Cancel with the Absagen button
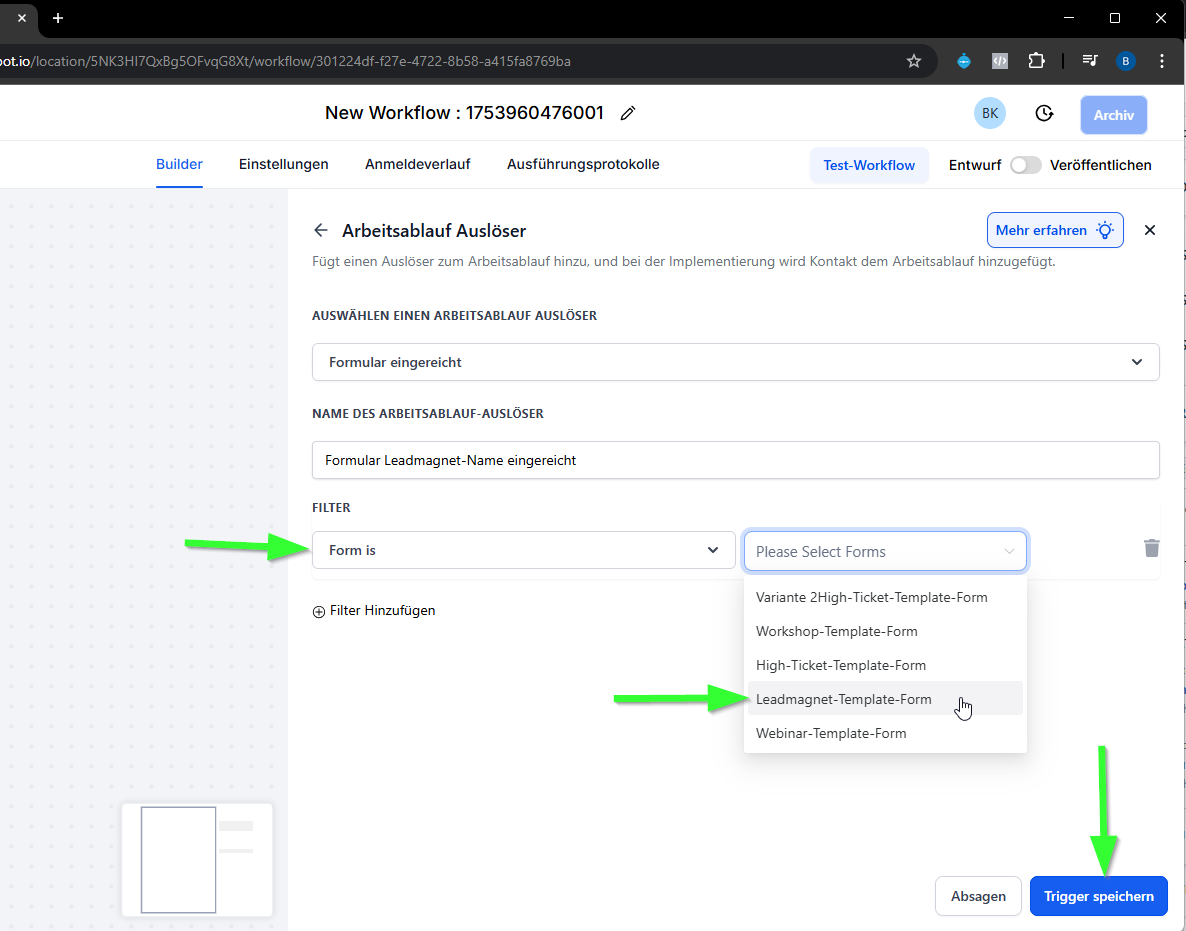The width and height of the screenshot is (1186, 931). pos(978,896)
